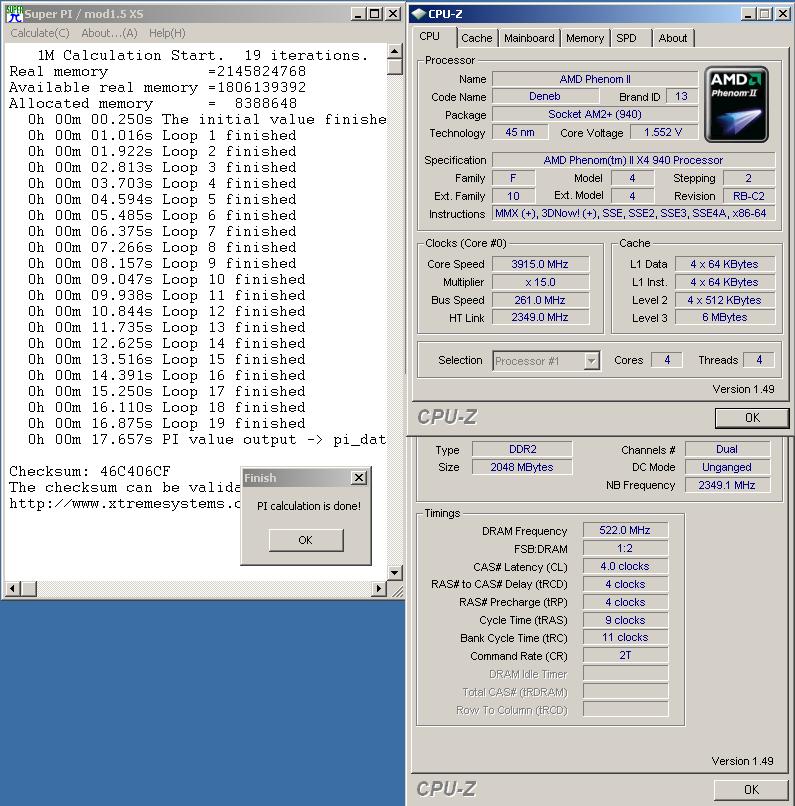
Task: Click the FSB:DRAM value 1:2
Action: click(625, 548)
